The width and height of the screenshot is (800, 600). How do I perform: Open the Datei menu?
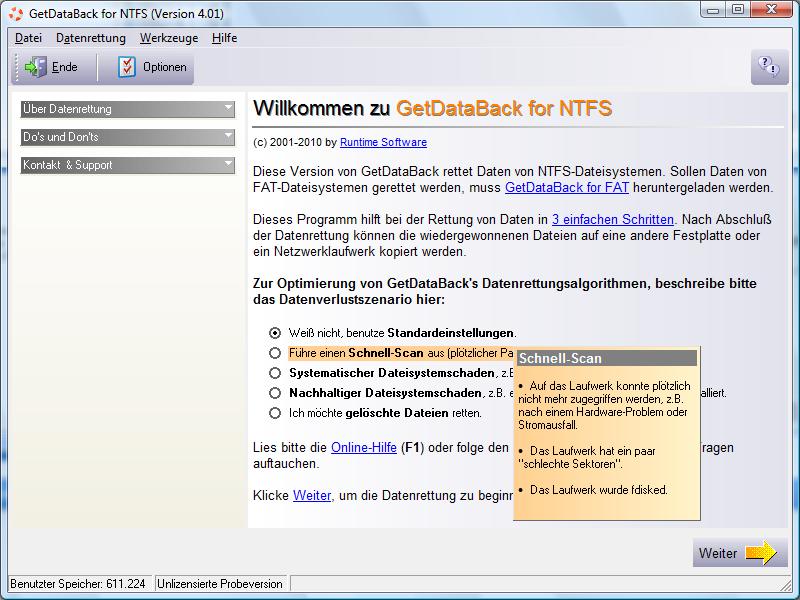29,38
